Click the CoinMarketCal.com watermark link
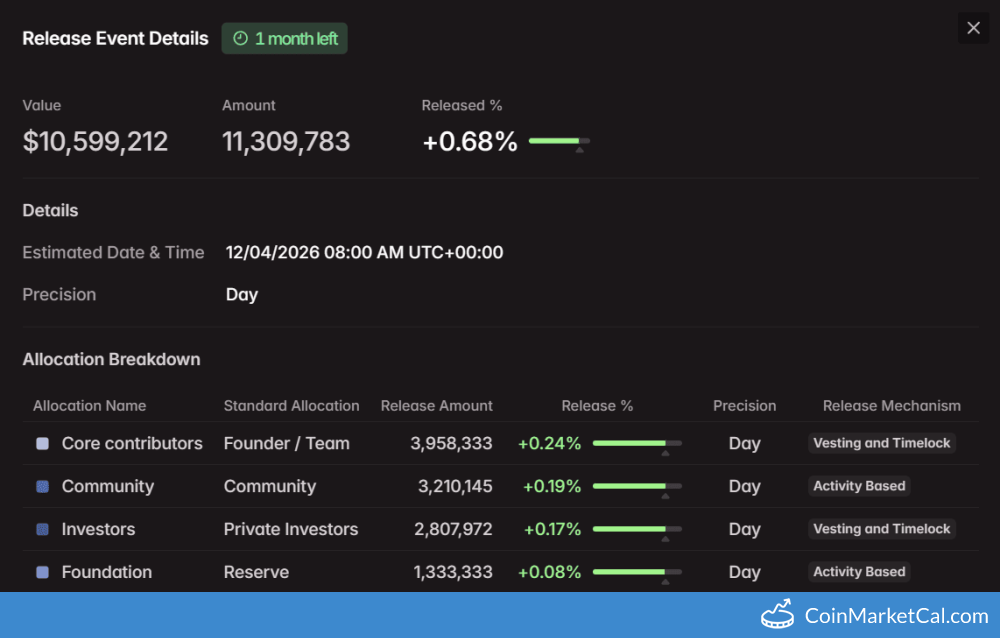 tap(895, 616)
